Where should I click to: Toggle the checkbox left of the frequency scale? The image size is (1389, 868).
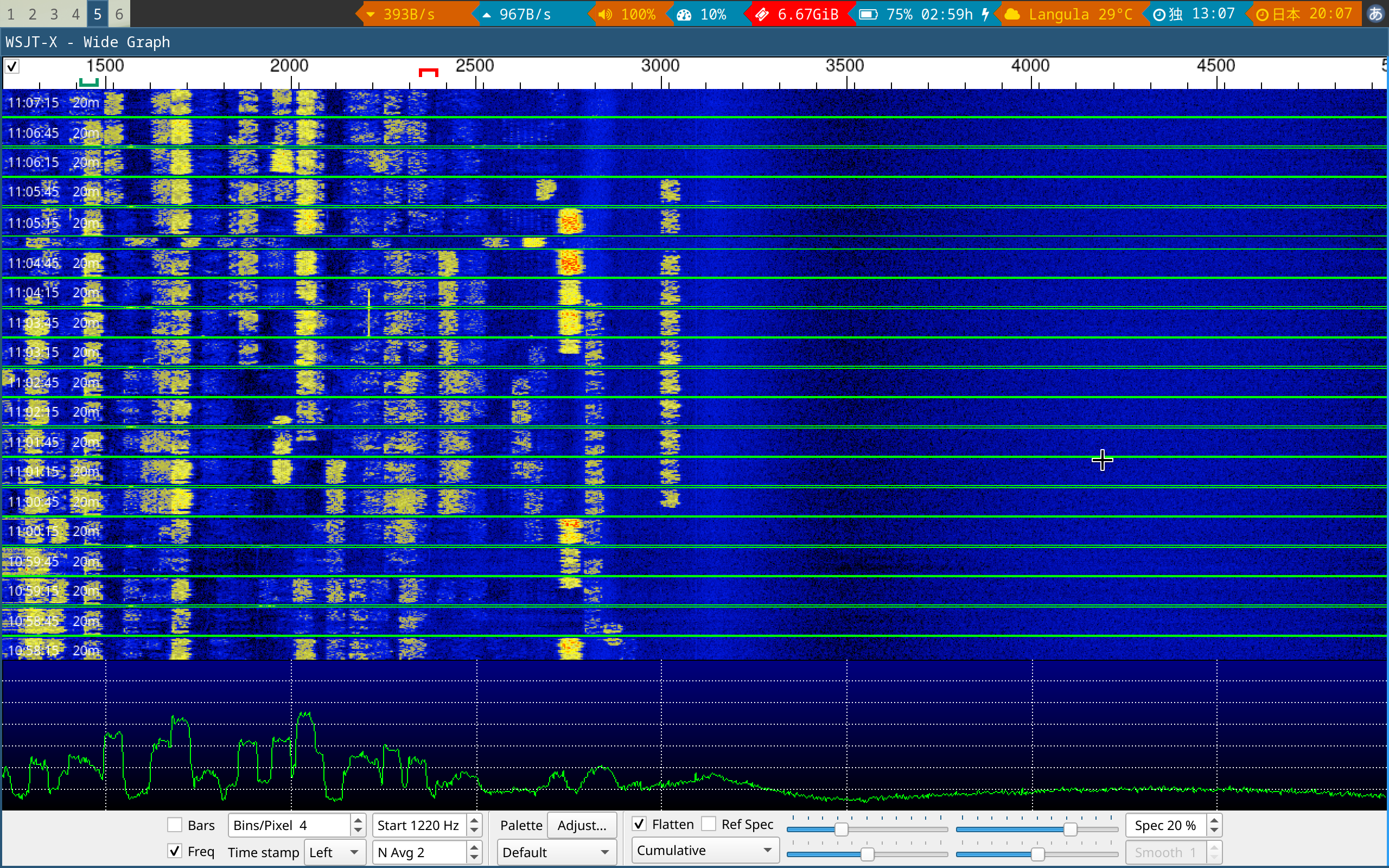coord(12,67)
